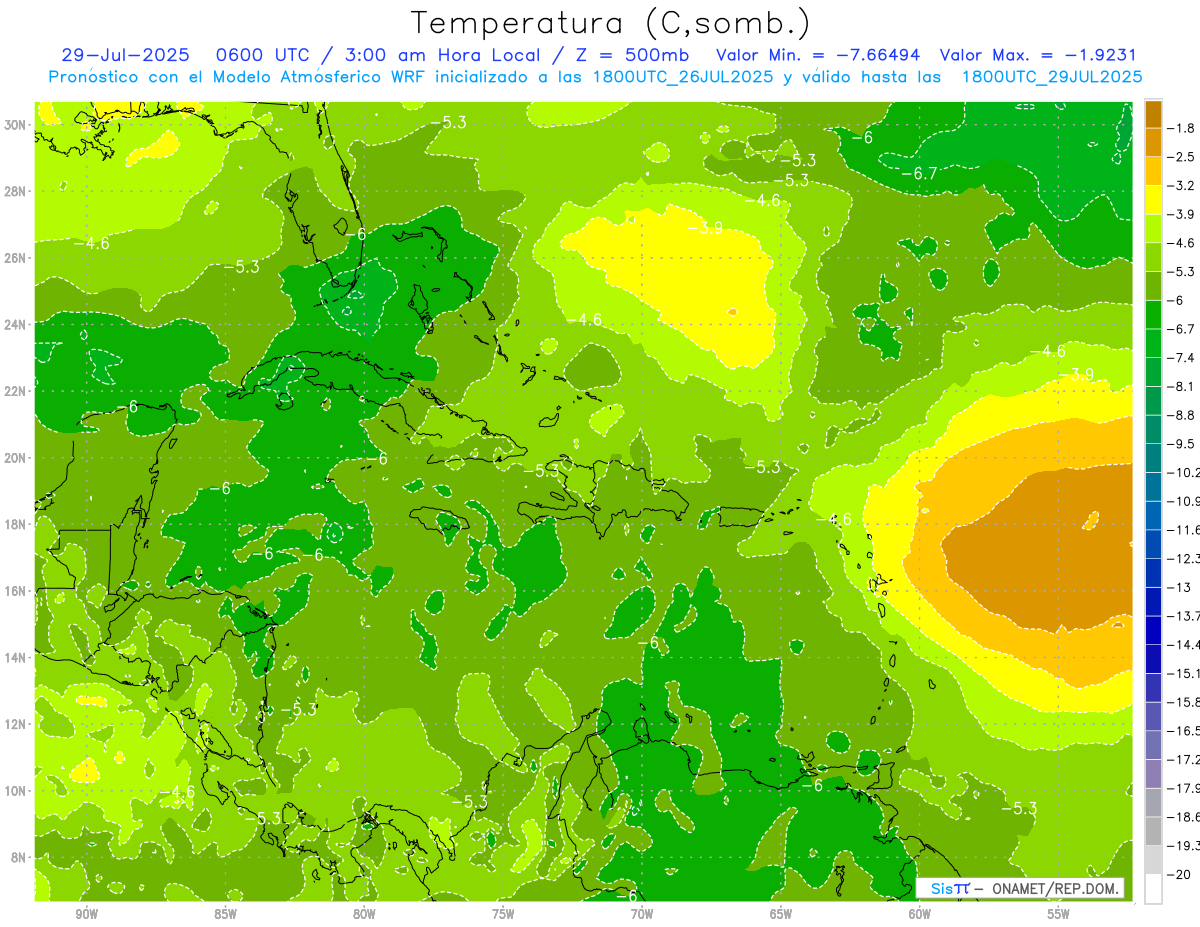Screen dimensions: 1200x927
Task: Click the -14.4 value on the legend
Action: pos(1183,644)
